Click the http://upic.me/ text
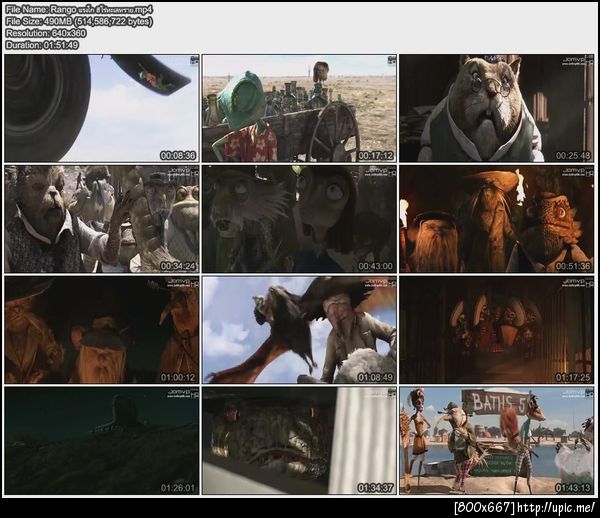 (x=556, y=508)
